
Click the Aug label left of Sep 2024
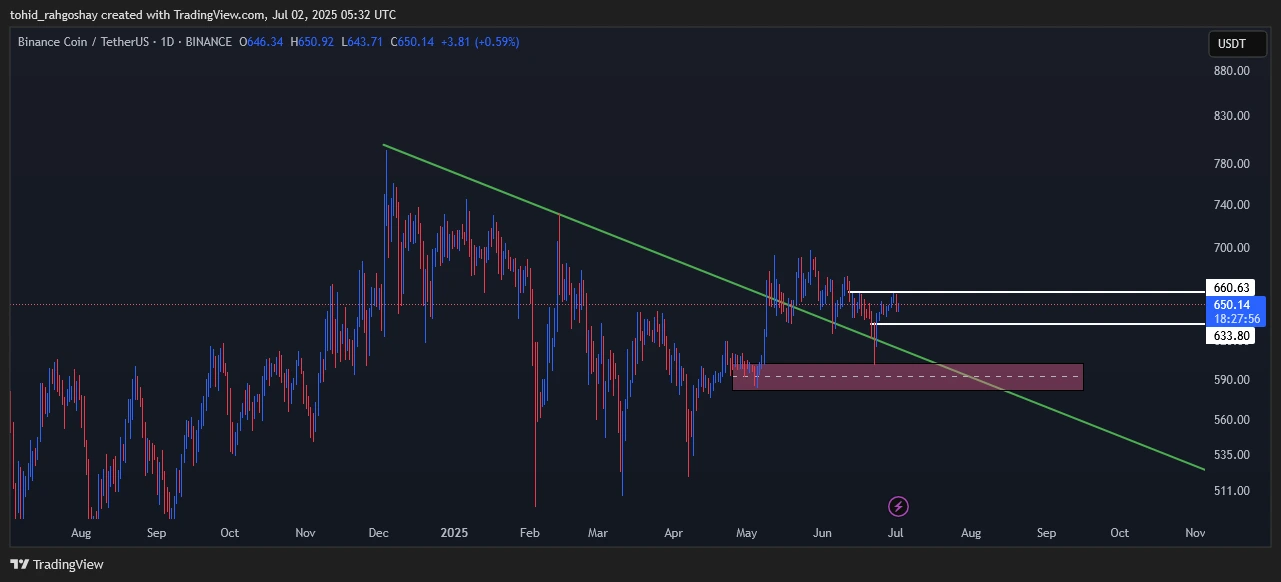pos(82,533)
